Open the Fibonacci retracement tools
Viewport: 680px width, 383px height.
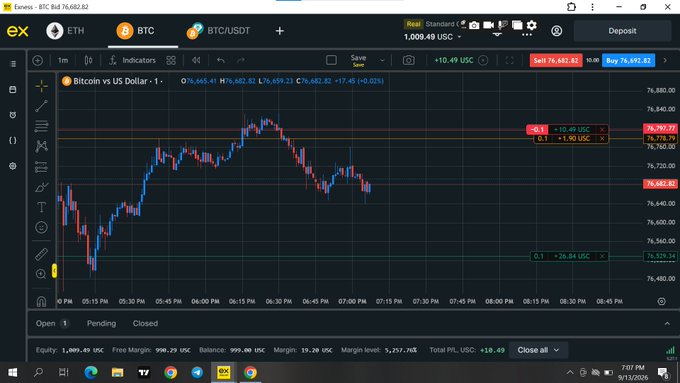pos(42,126)
